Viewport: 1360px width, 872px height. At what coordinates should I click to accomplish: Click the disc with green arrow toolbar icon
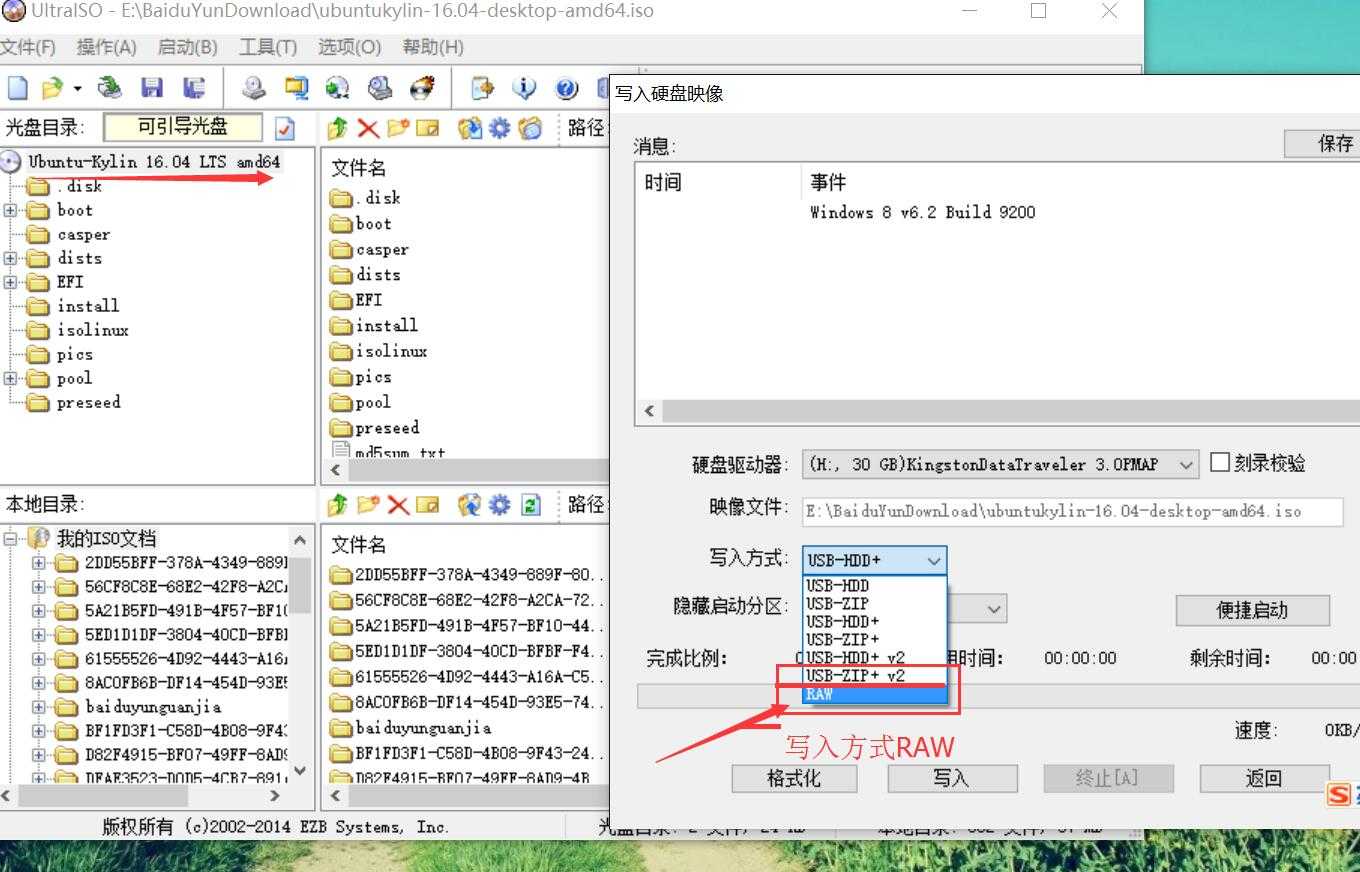(338, 88)
